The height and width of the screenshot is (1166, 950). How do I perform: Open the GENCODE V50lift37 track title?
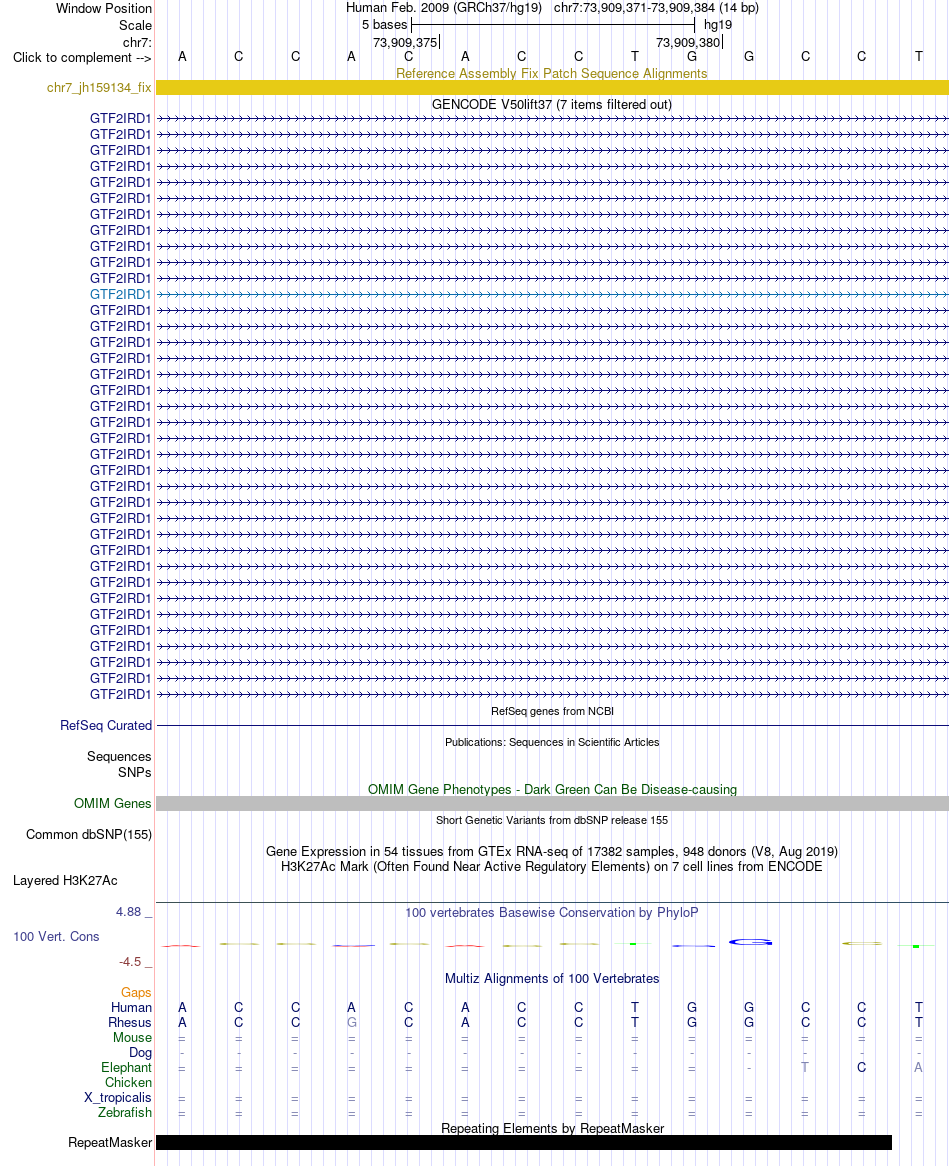coord(552,105)
